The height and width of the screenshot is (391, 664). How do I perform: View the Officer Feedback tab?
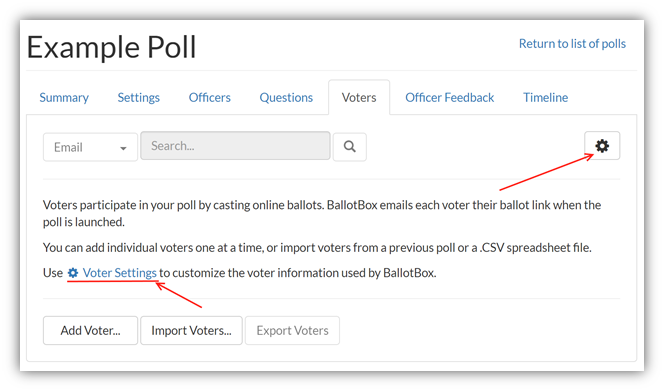(x=450, y=97)
